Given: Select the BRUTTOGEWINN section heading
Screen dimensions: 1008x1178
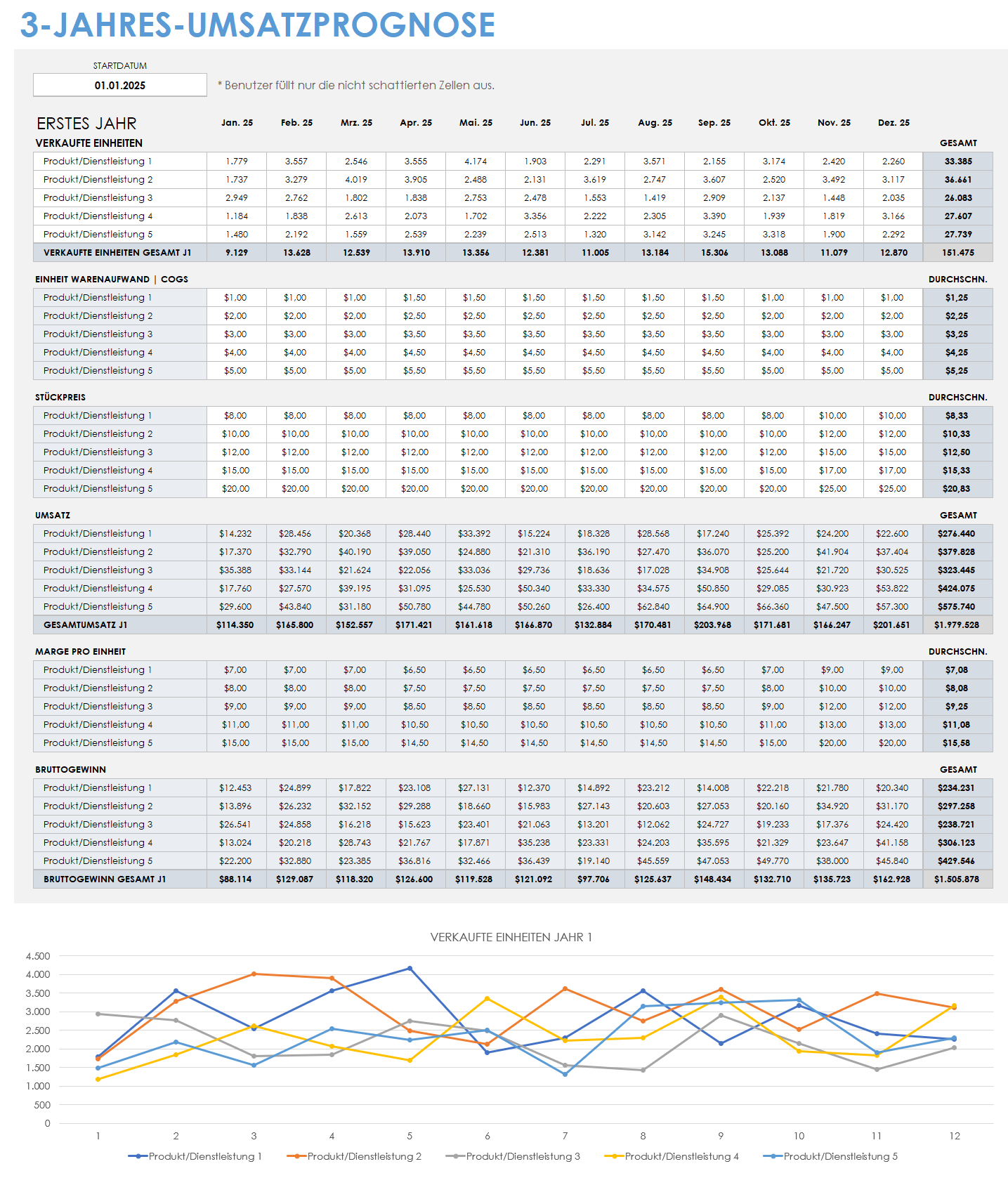Looking at the screenshot, I should coord(71,770).
